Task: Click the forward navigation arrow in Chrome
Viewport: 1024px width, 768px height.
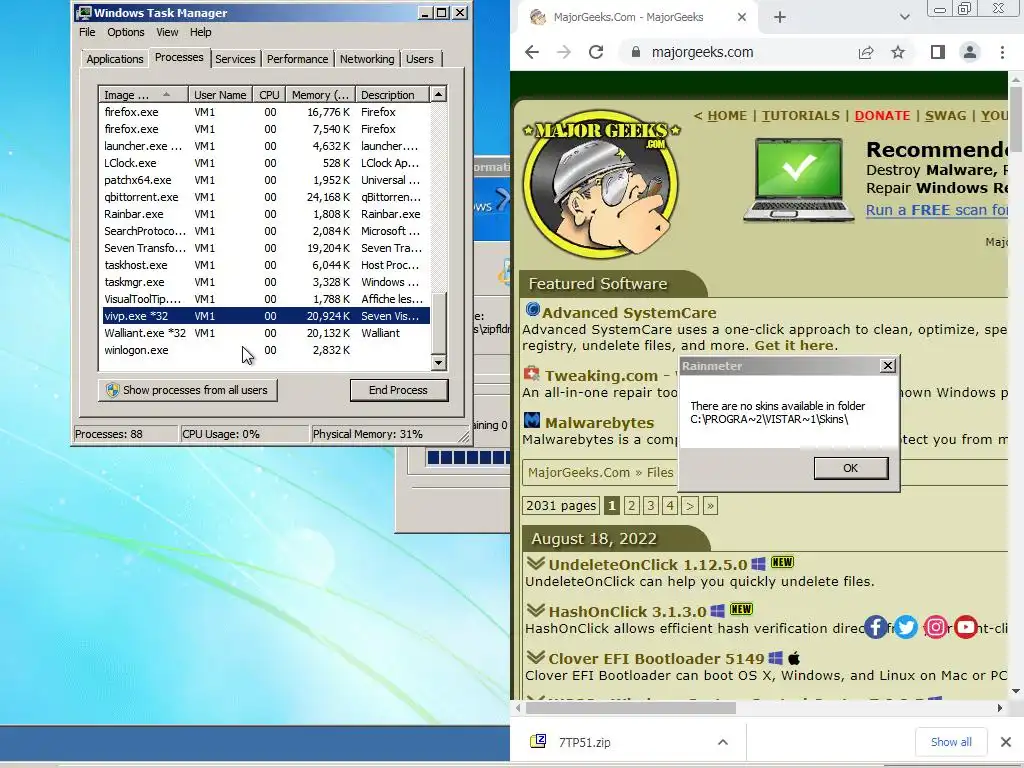Action: click(x=564, y=52)
